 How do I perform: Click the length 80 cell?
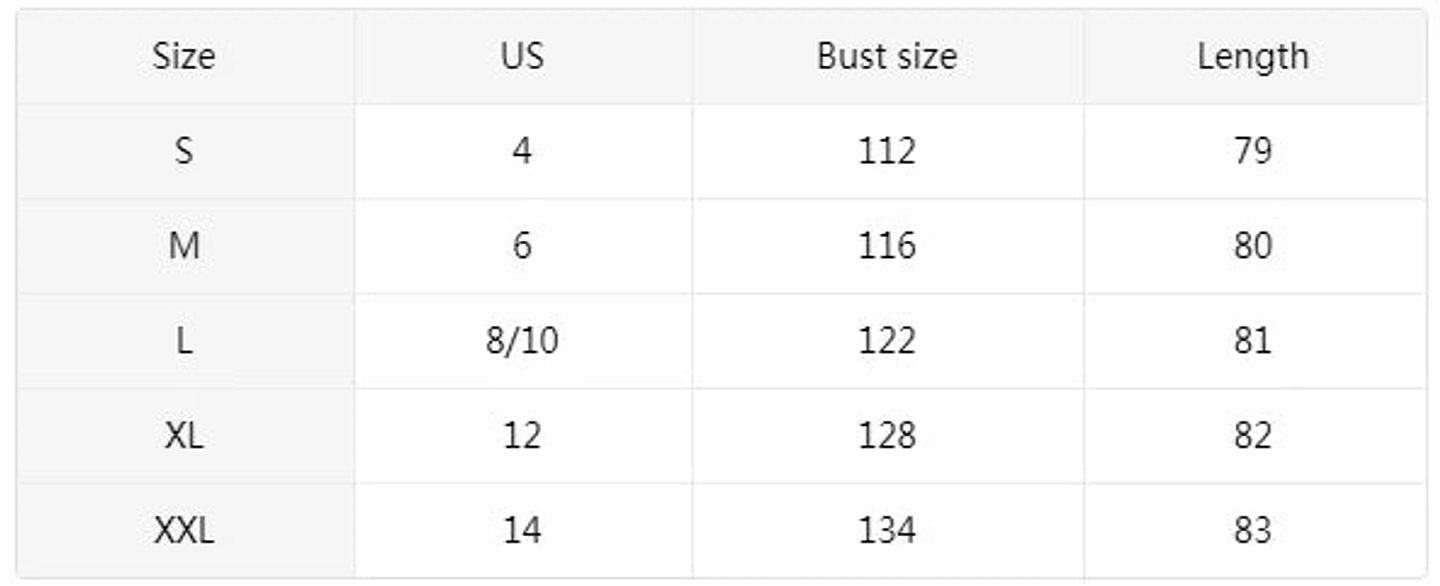click(1252, 246)
